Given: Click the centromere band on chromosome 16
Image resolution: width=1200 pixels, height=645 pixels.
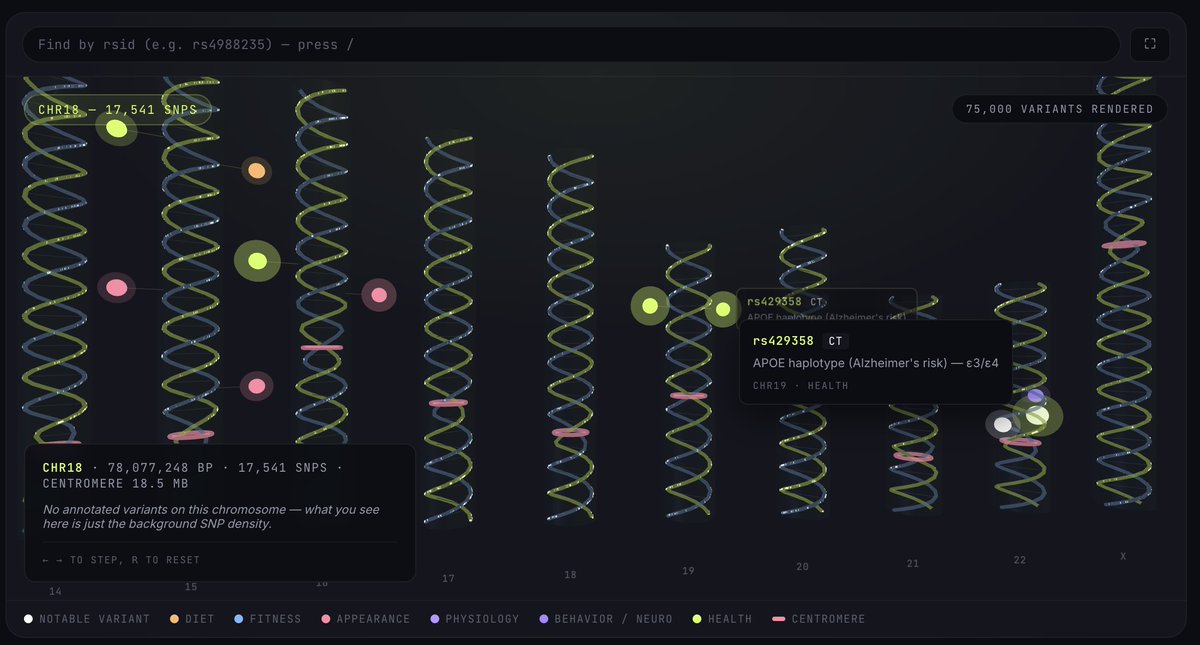Looking at the screenshot, I should click(x=322, y=347).
